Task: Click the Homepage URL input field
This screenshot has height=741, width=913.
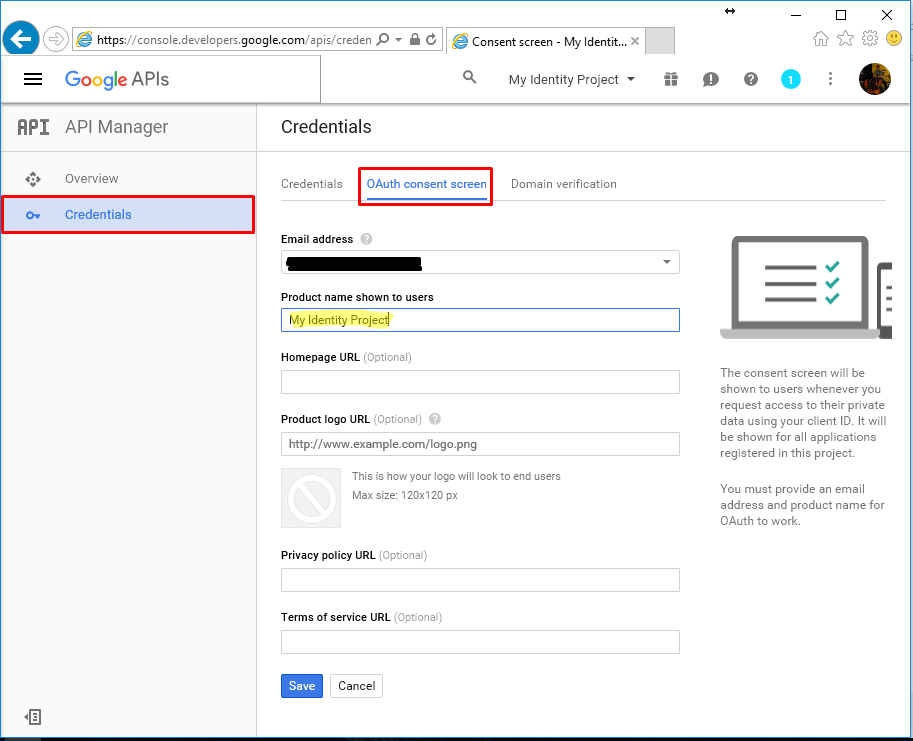Action: 480,382
